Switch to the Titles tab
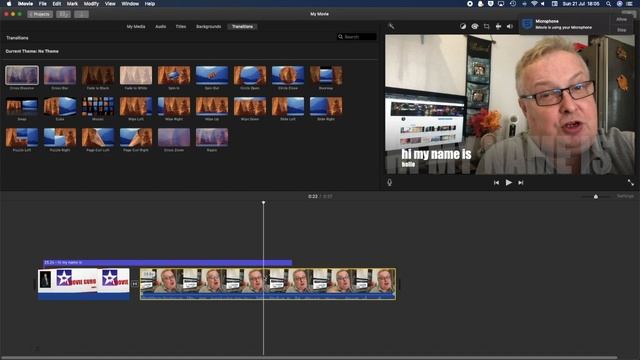This screenshot has height=360, width=640. [x=181, y=27]
